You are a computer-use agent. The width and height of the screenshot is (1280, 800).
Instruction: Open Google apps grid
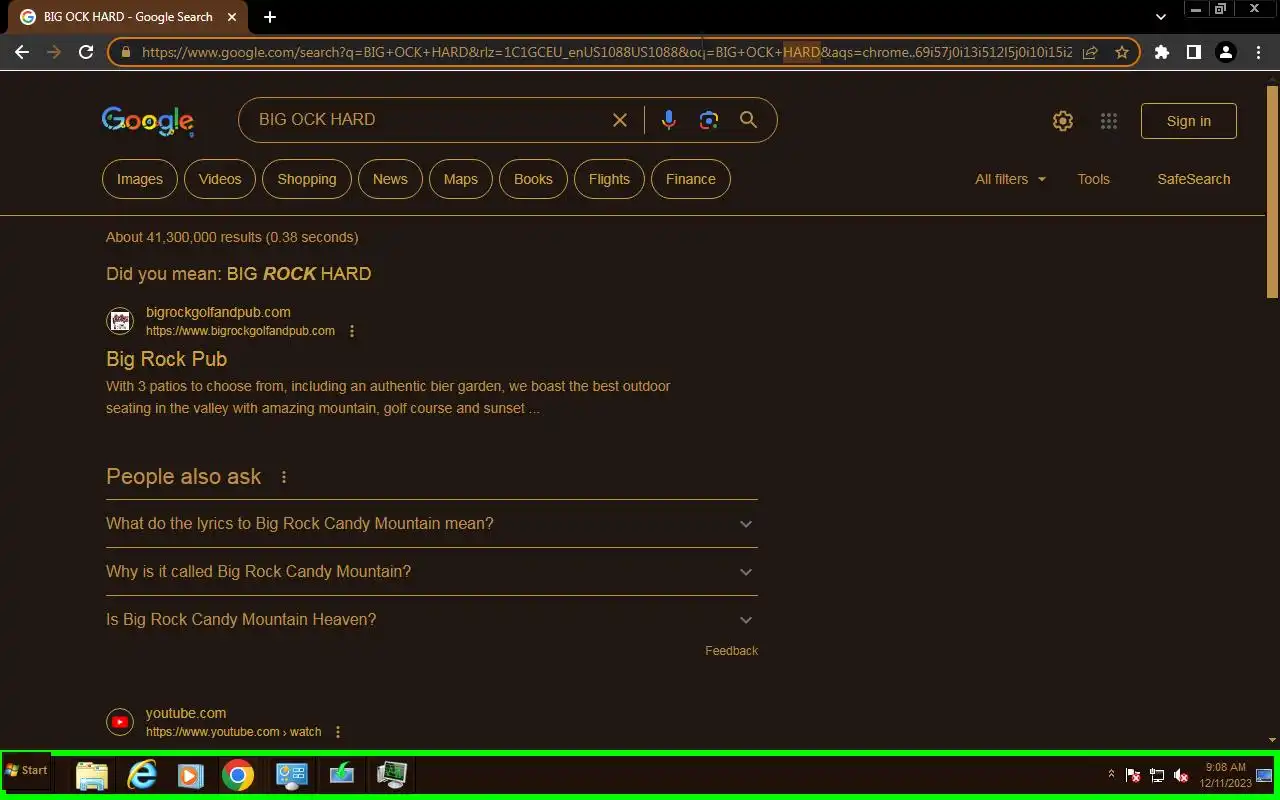click(1109, 121)
